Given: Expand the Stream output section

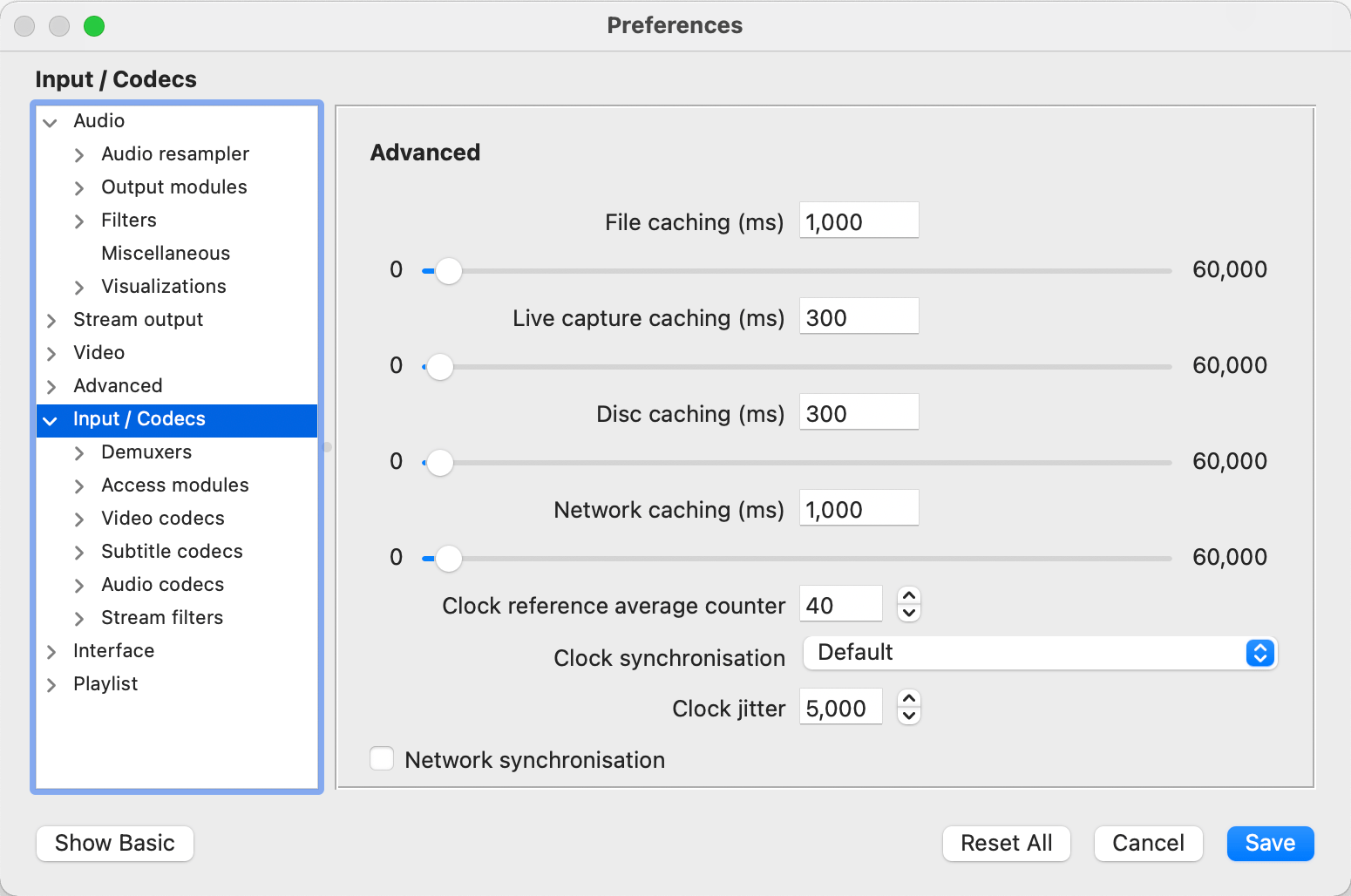Looking at the screenshot, I should pyautogui.click(x=51, y=321).
